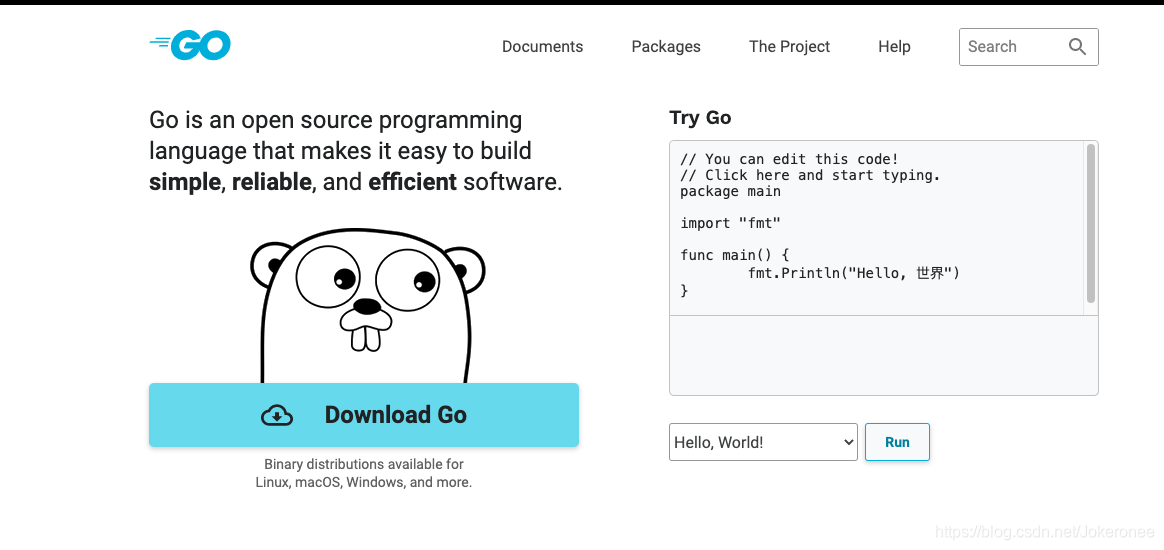The image size is (1164, 550).
Task: Open the Documents menu item
Action: click(x=543, y=47)
